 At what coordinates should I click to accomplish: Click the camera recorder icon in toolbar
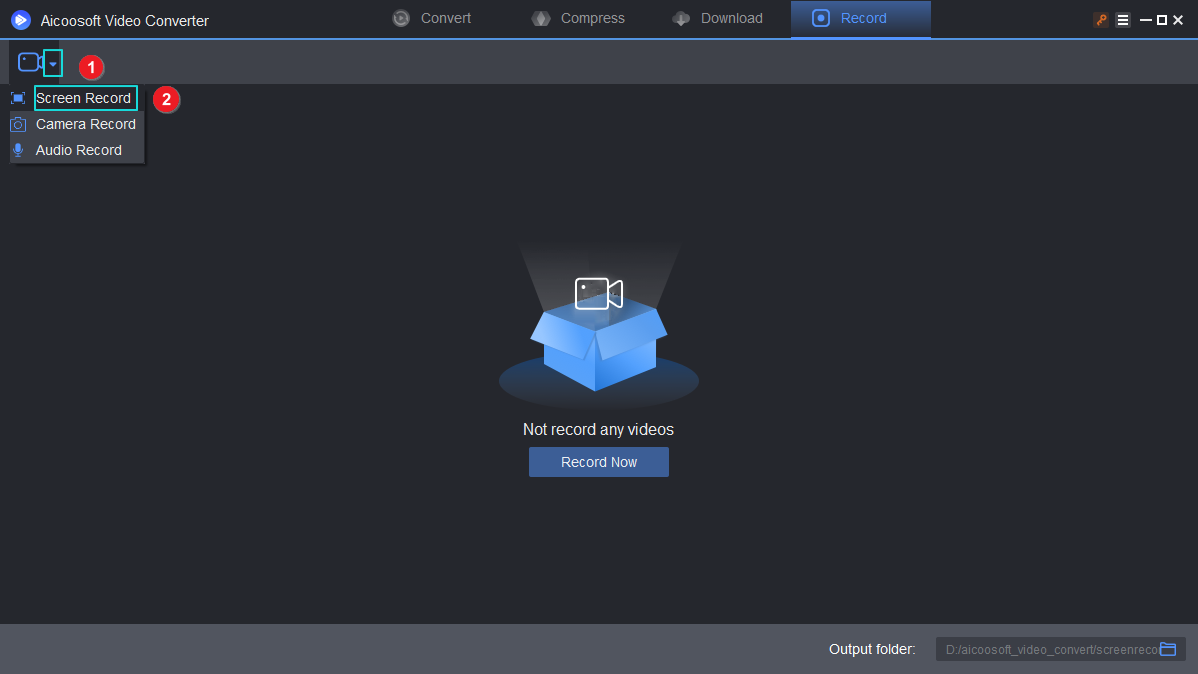point(30,62)
